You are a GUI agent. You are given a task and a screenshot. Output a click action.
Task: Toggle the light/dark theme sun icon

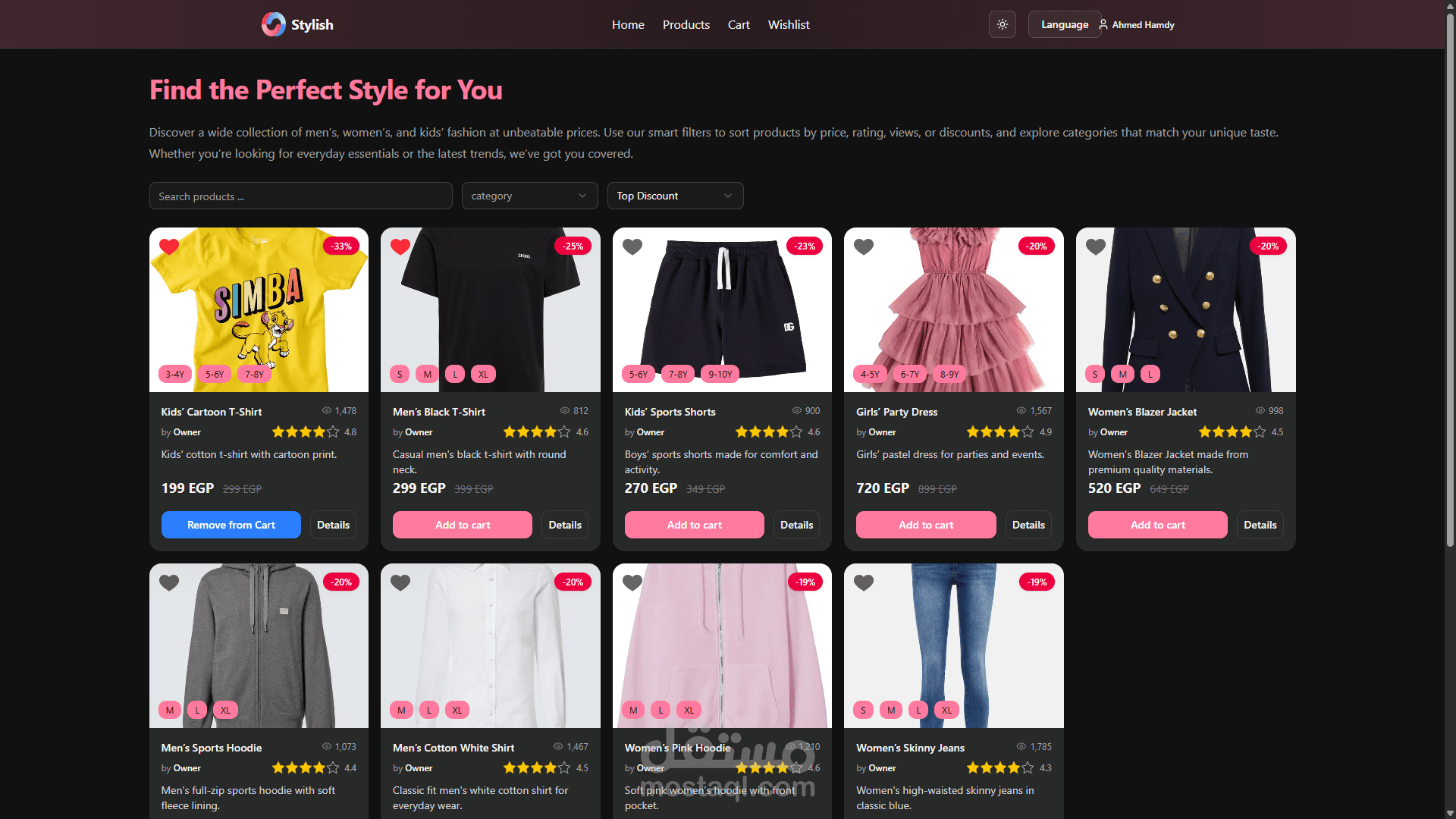pos(1002,24)
